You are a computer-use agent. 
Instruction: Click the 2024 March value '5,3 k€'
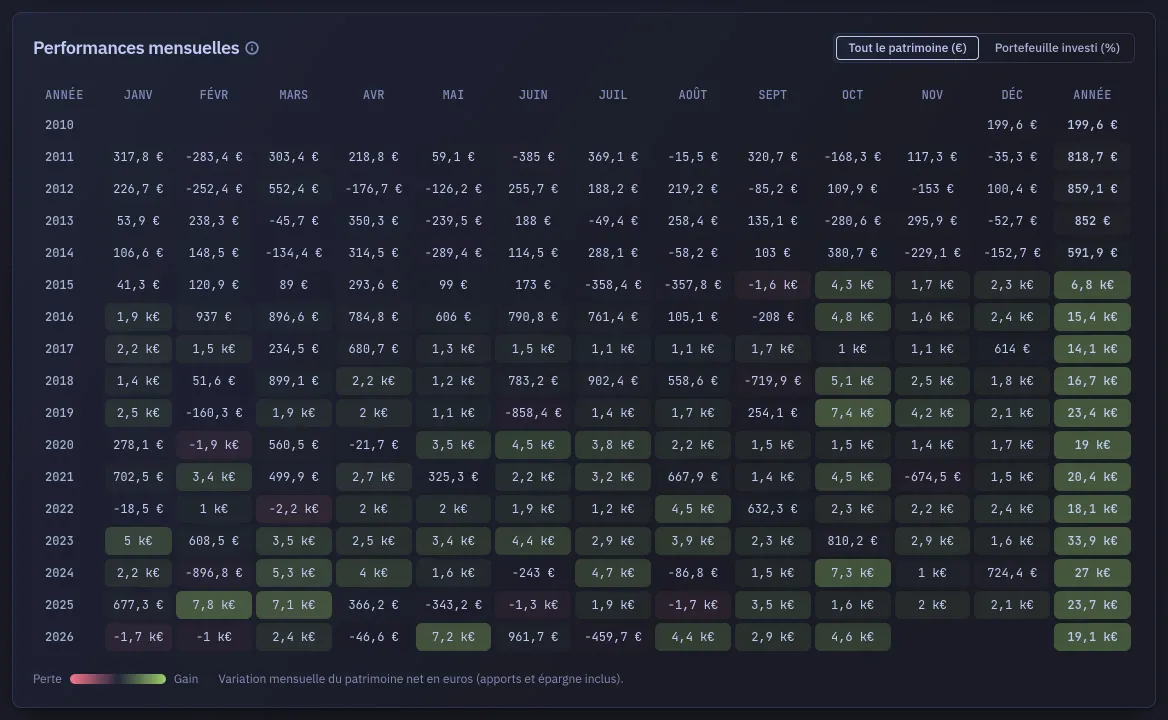coord(293,573)
